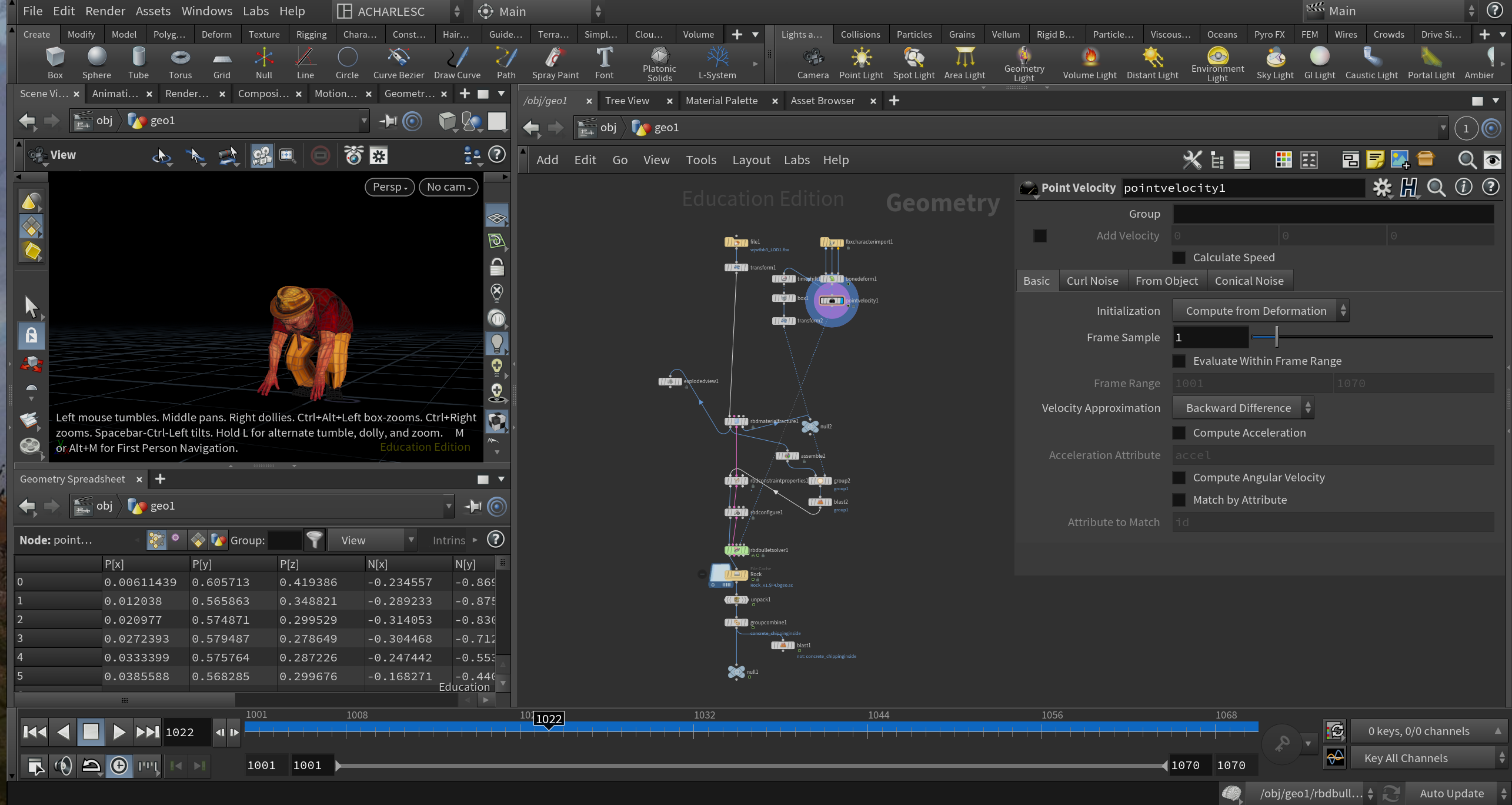Open the Persp viewport dropdown
Screen dimensions: 1512x805
click(x=389, y=187)
